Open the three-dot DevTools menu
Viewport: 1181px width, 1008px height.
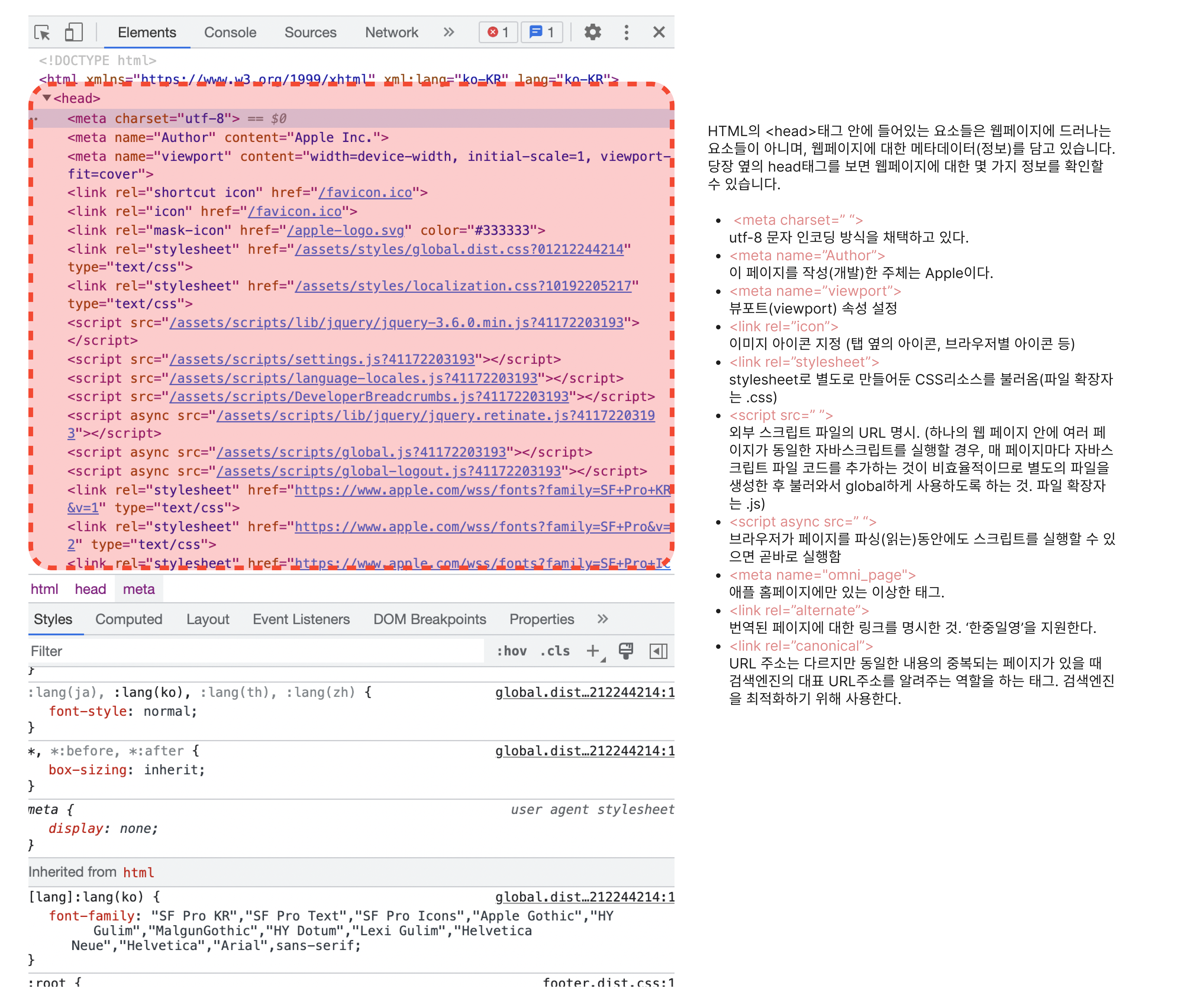626,33
